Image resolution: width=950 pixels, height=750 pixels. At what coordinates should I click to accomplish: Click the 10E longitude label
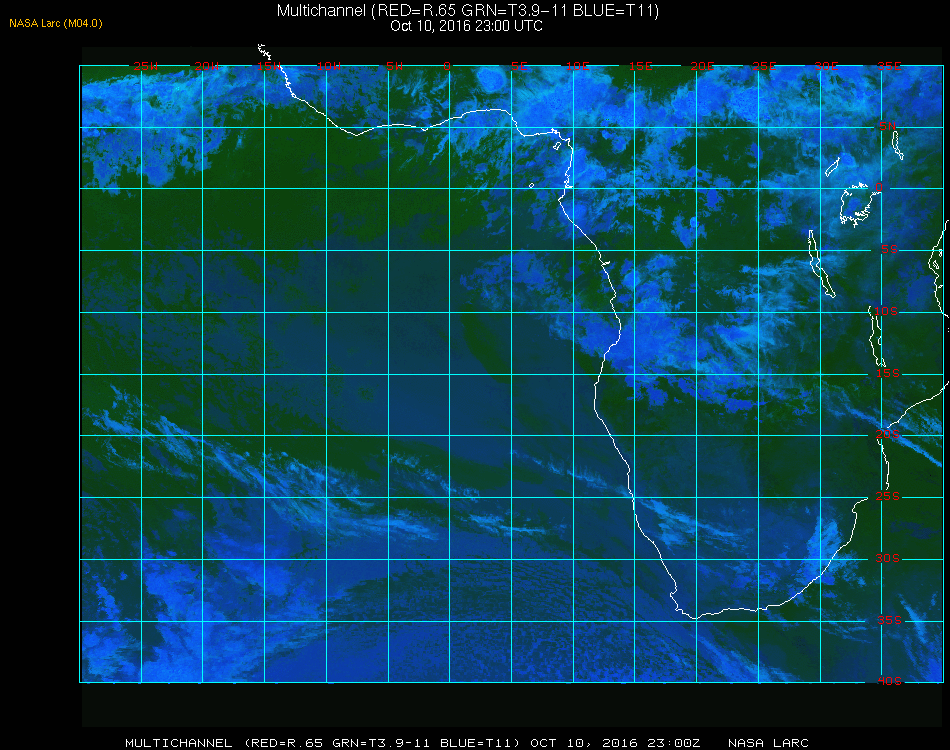[x=577, y=66]
